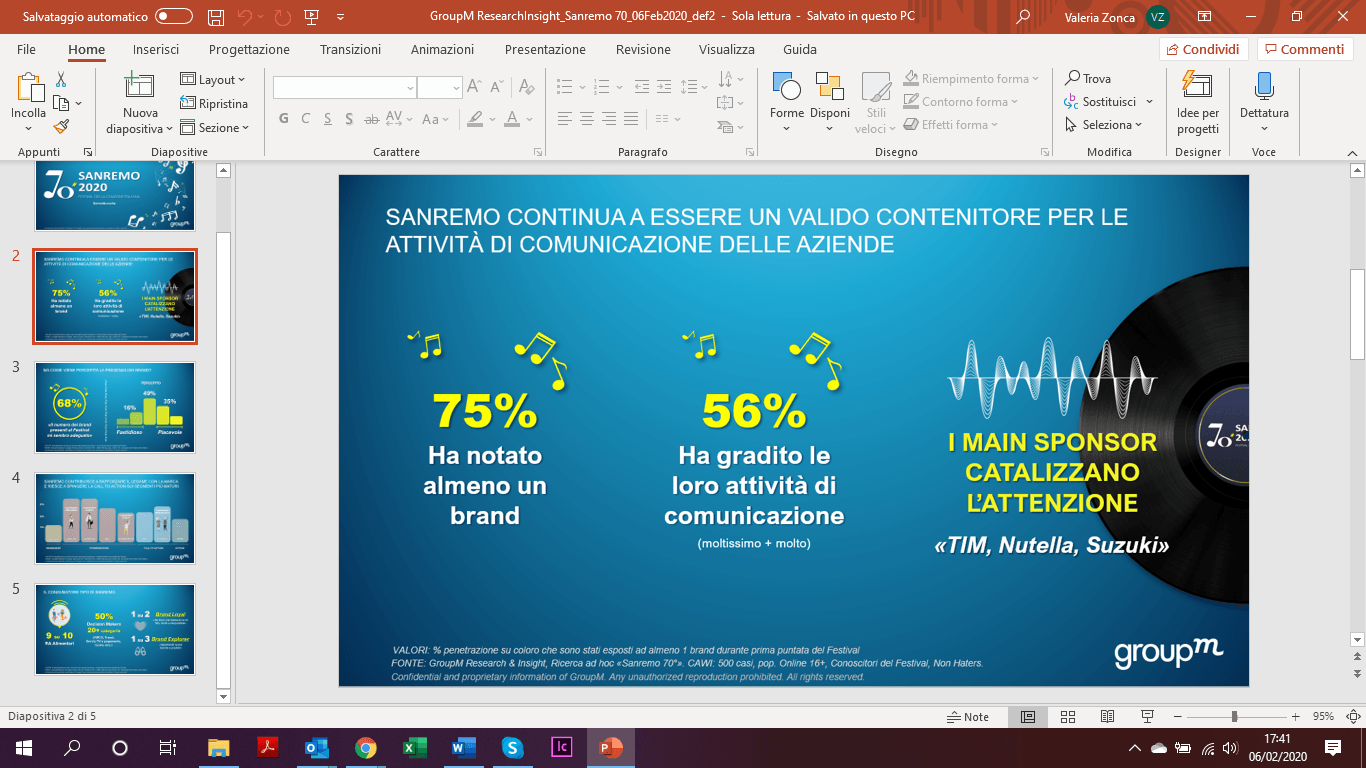The height and width of the screenshot is (768, 1366).
Task: Click the Disponi arrange icon
Action: click(829, 87)
